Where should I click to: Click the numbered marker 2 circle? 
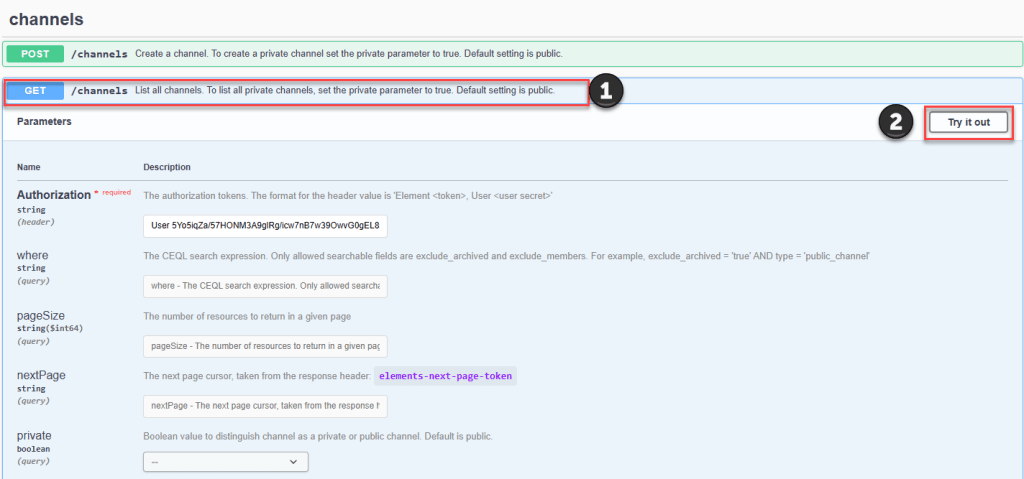895,122
